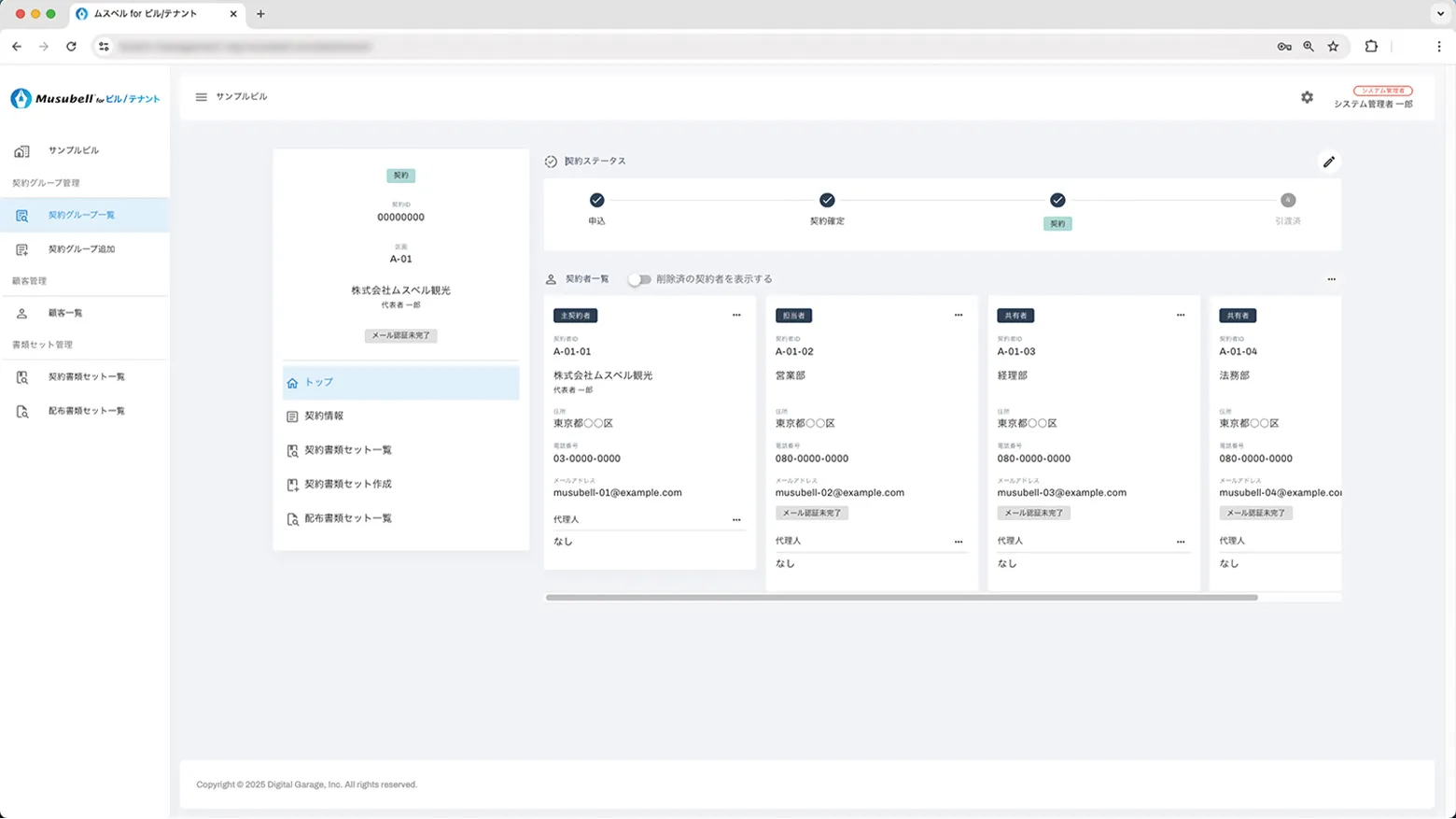The width and height of the screenshot is (1456, 819).
Task: Open more options for 主契約者 card A-01-01
Action: point(736,316)
